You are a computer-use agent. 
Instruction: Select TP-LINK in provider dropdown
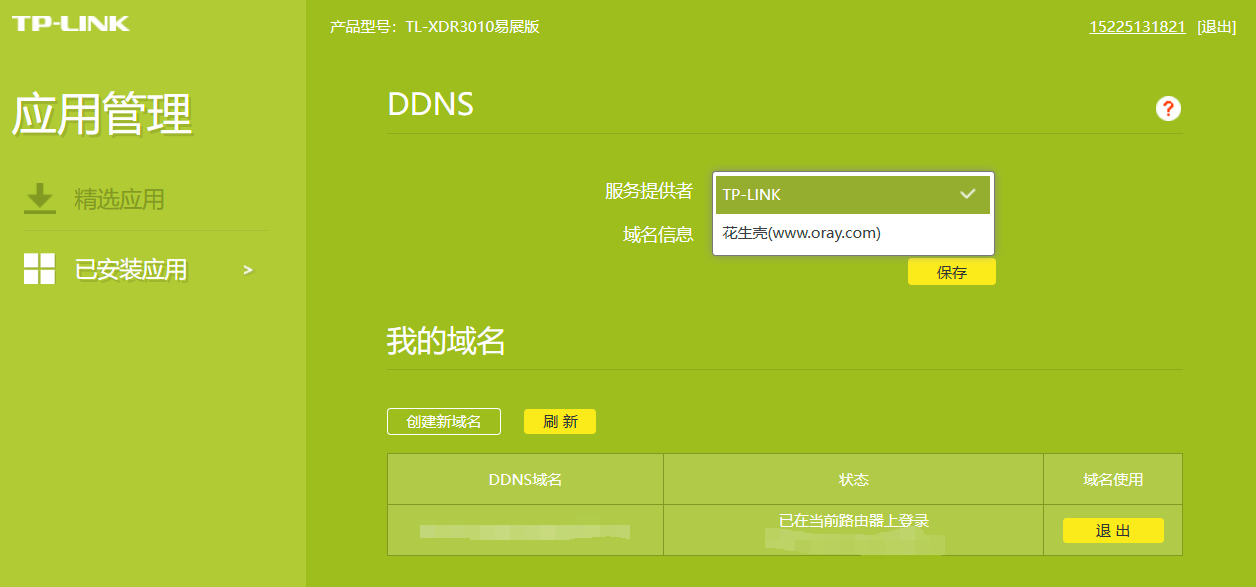pos(853,194)
